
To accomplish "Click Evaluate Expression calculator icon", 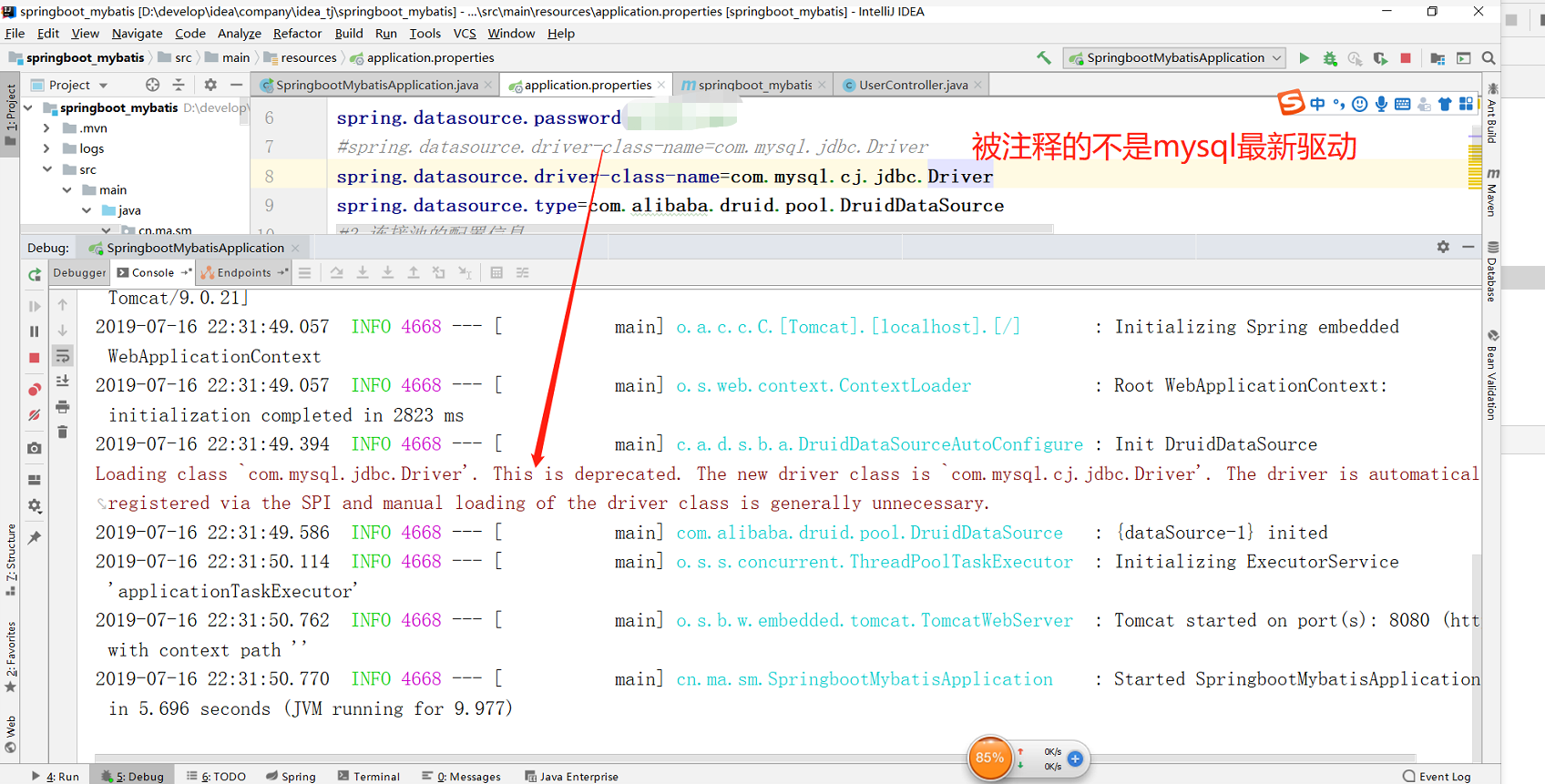I will click(x=496, y=272).
